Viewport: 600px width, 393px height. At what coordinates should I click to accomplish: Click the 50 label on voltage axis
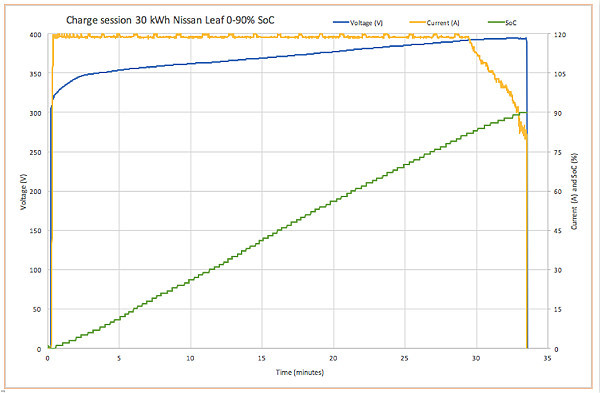[x=37, y=309]
